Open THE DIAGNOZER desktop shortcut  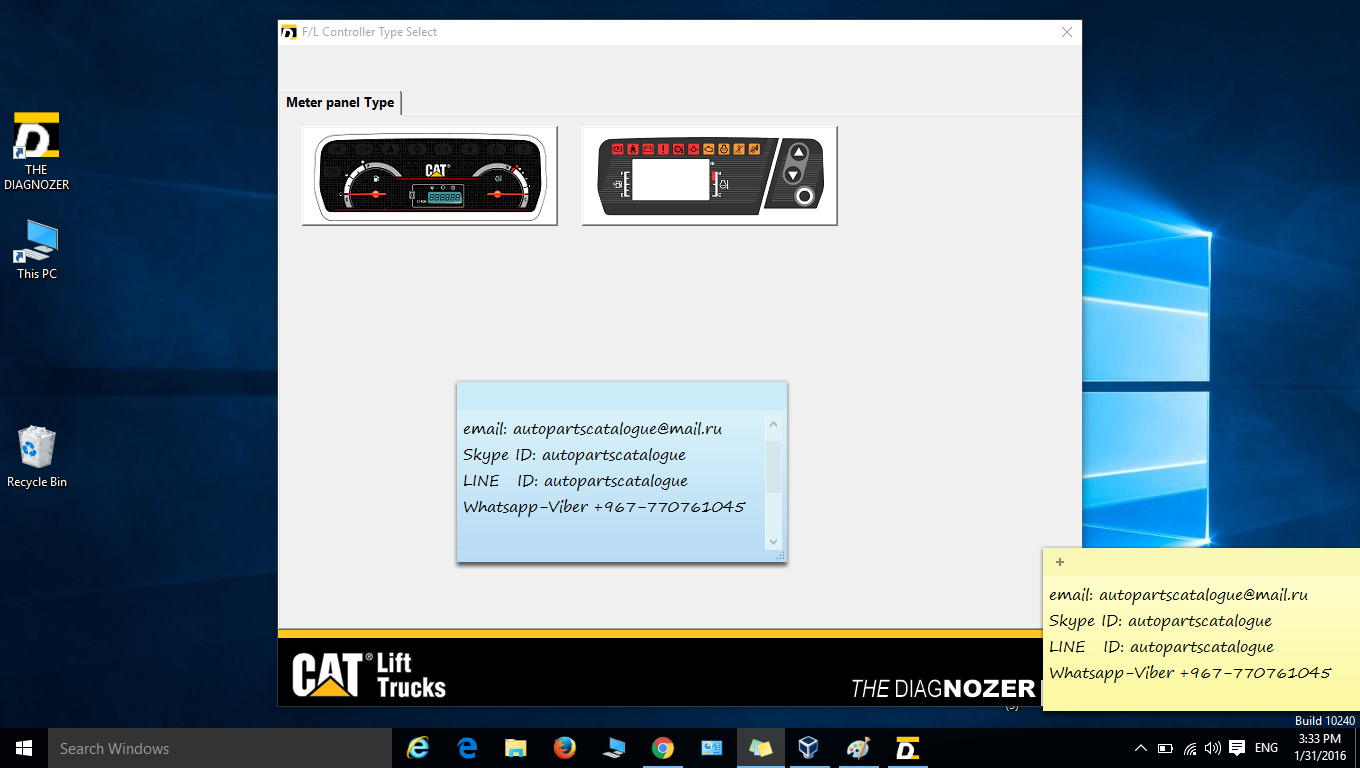(x=37, y=151)
